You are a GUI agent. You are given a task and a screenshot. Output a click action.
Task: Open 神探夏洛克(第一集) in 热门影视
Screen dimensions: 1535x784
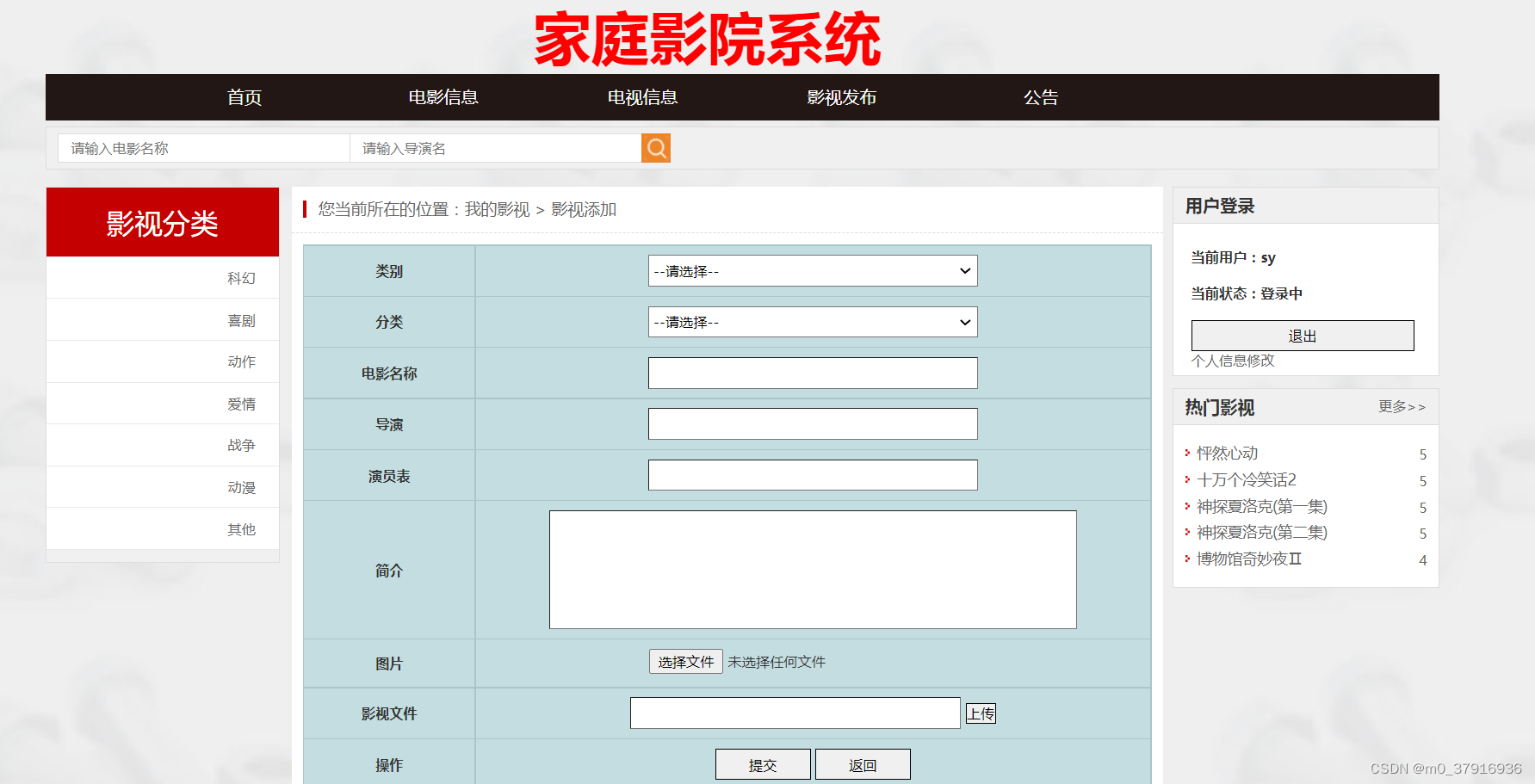tap(1262, 506)
